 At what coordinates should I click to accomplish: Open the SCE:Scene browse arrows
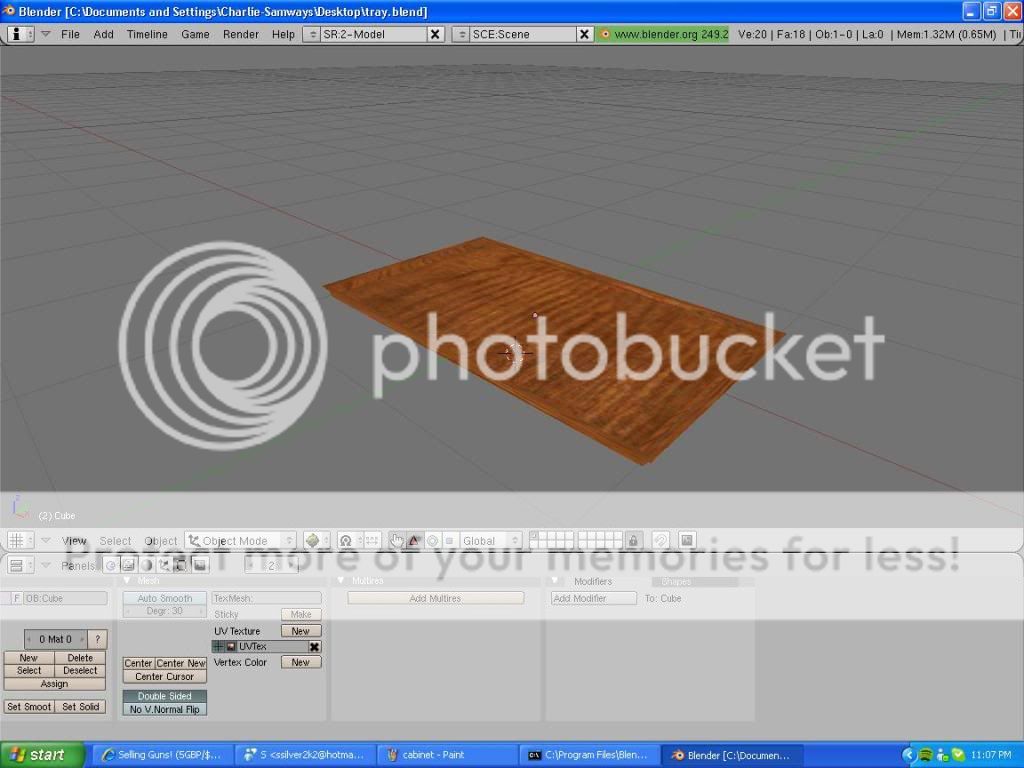461,34
